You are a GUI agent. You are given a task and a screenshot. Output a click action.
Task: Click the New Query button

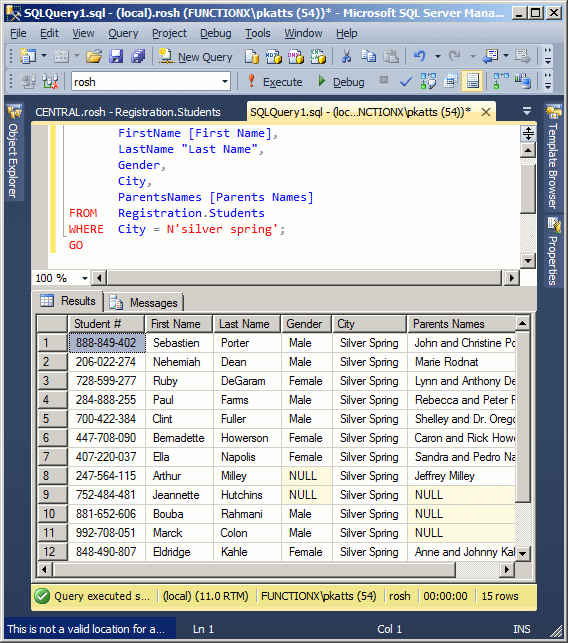point(196,57)
